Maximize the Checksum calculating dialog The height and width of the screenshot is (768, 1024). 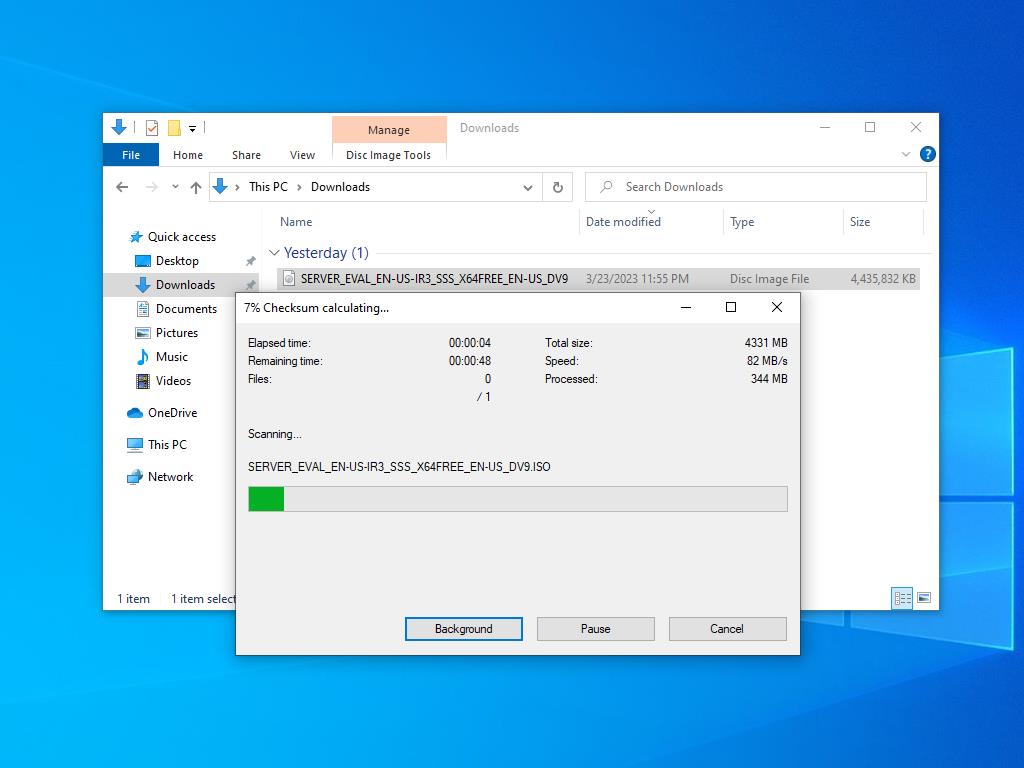coord(731,308)
